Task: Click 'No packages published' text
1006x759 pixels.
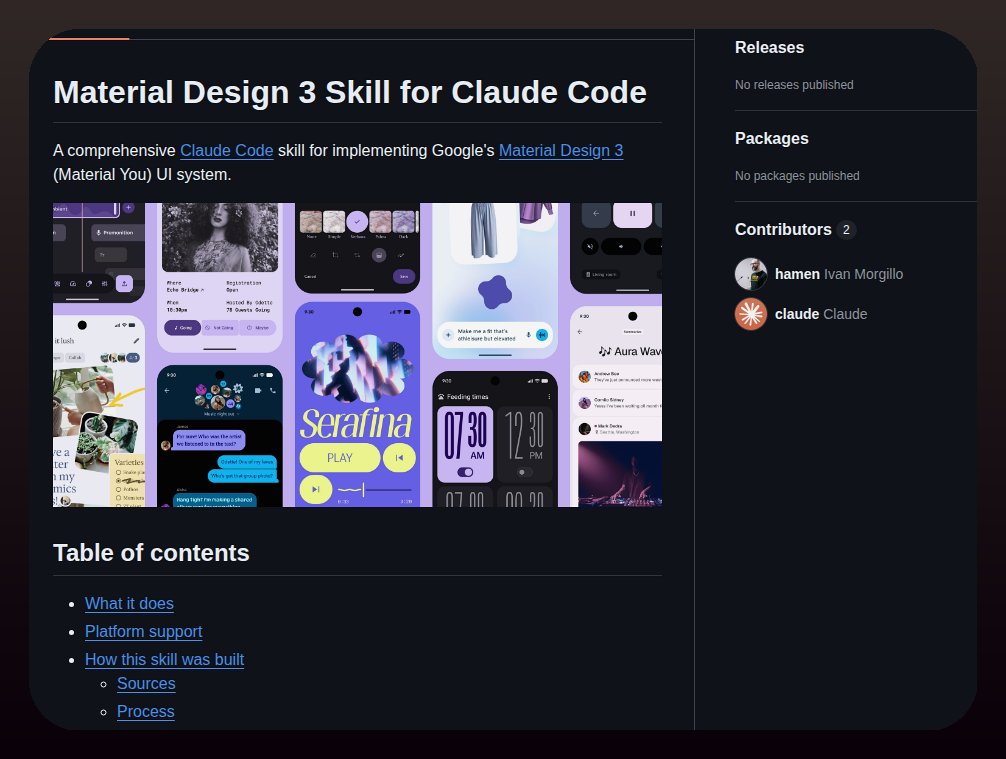Action: point(797,176)
